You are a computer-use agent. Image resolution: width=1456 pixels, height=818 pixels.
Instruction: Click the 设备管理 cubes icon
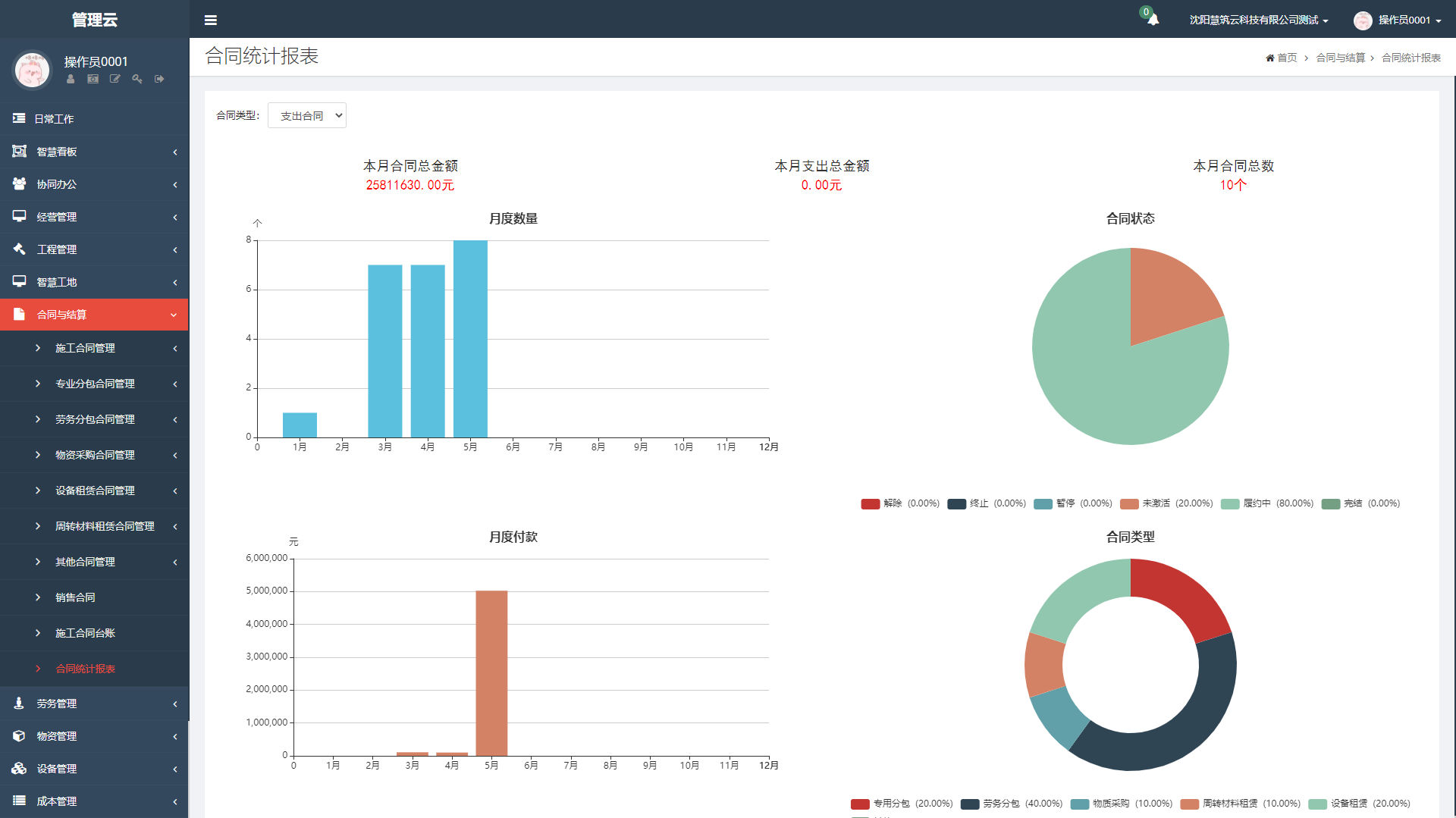(19, 769)
